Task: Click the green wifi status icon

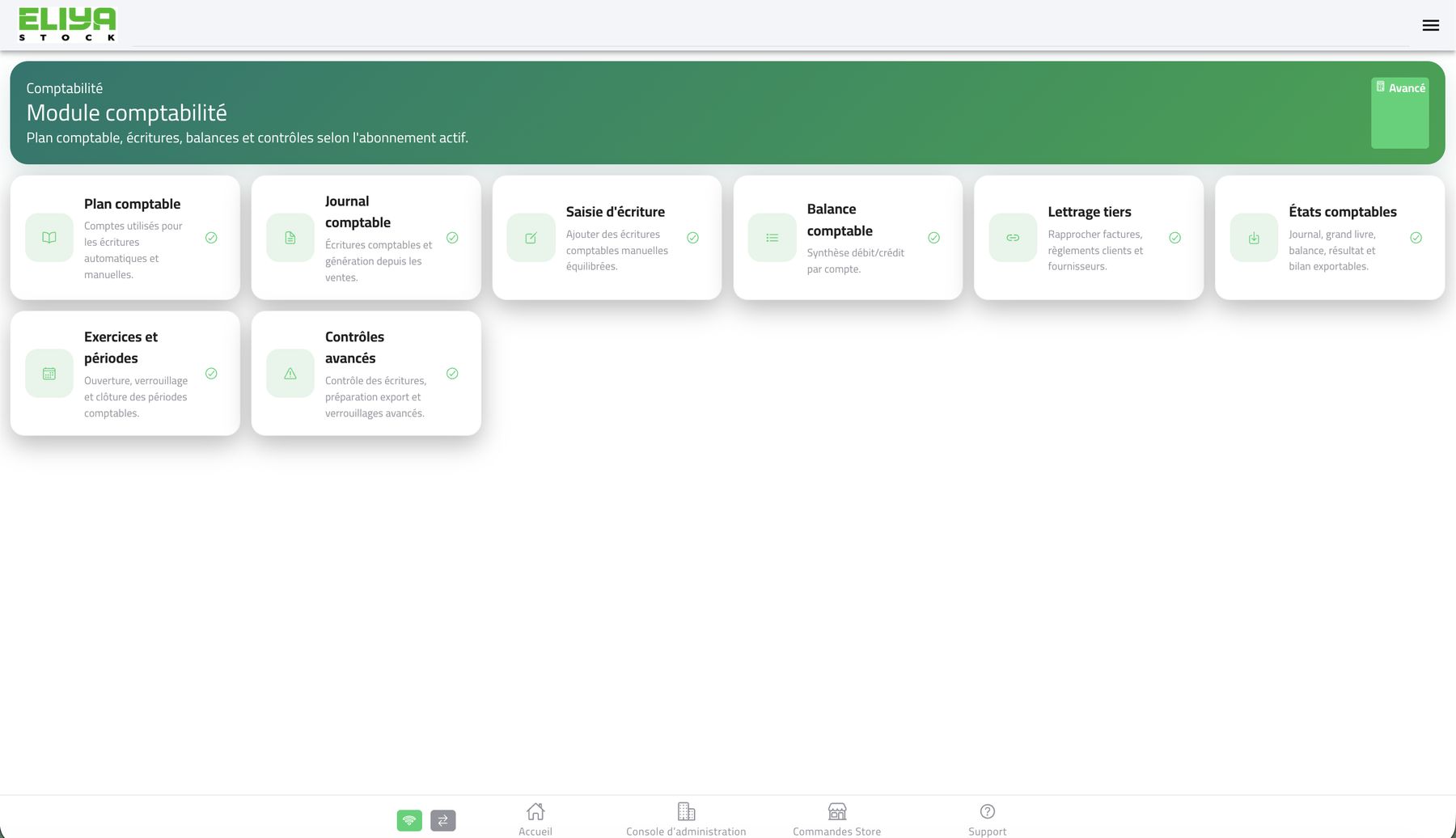Action: (409, 820)
